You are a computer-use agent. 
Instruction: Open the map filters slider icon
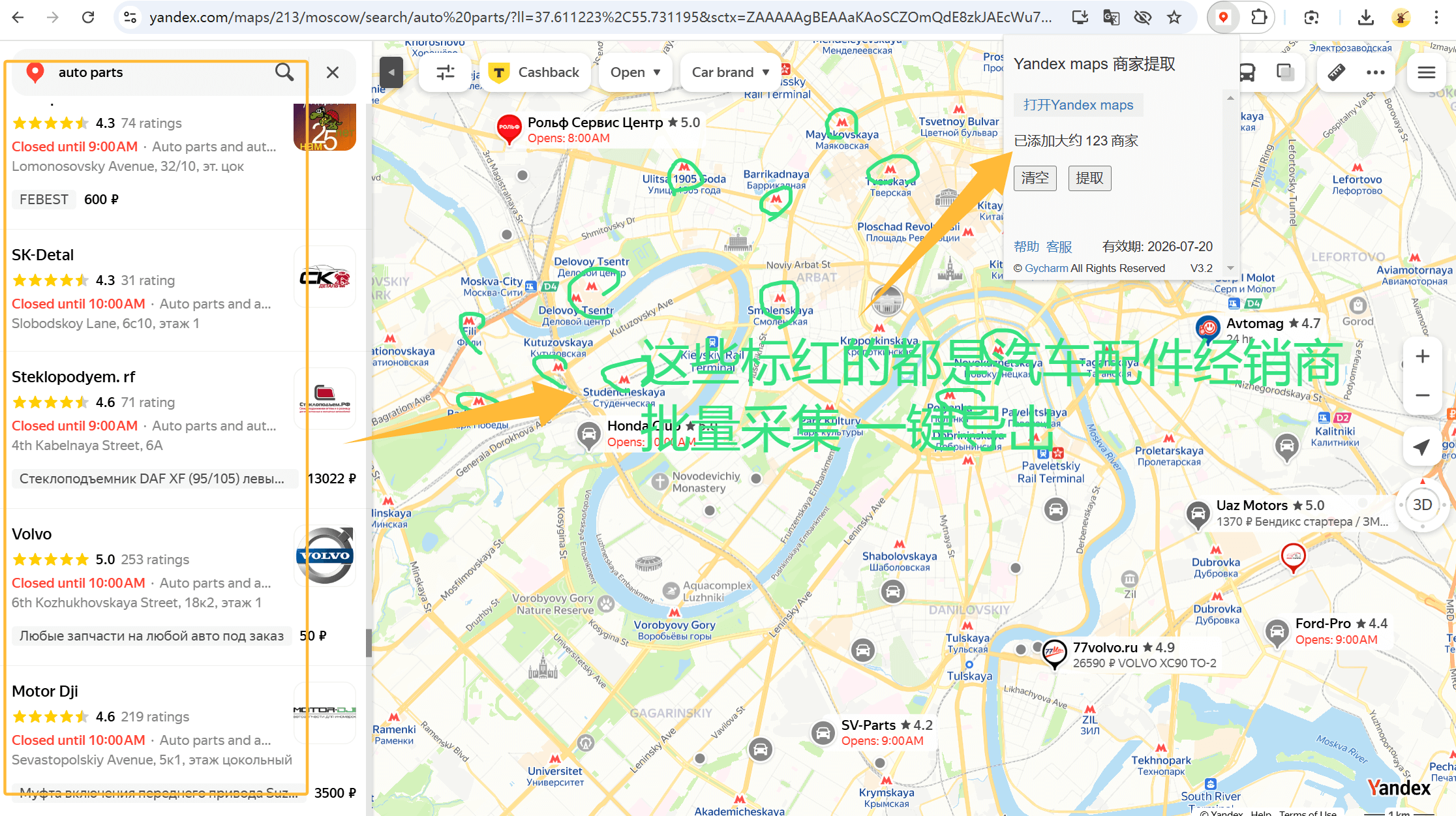[x=446, y=72]
